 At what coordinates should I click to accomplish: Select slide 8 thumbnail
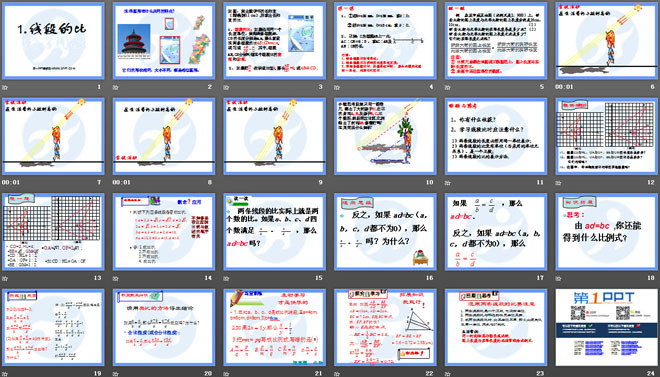click(x=164, y=136)
